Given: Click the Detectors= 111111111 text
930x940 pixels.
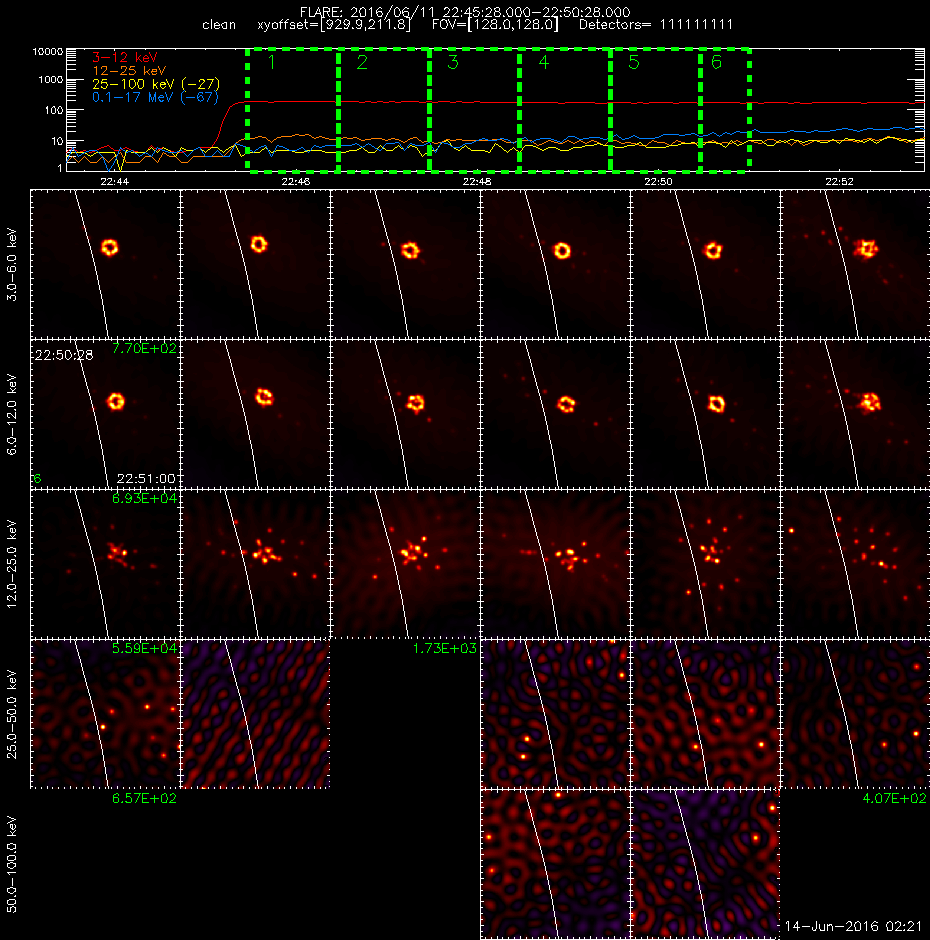Looking at the screenshot, I should point(656,25).
